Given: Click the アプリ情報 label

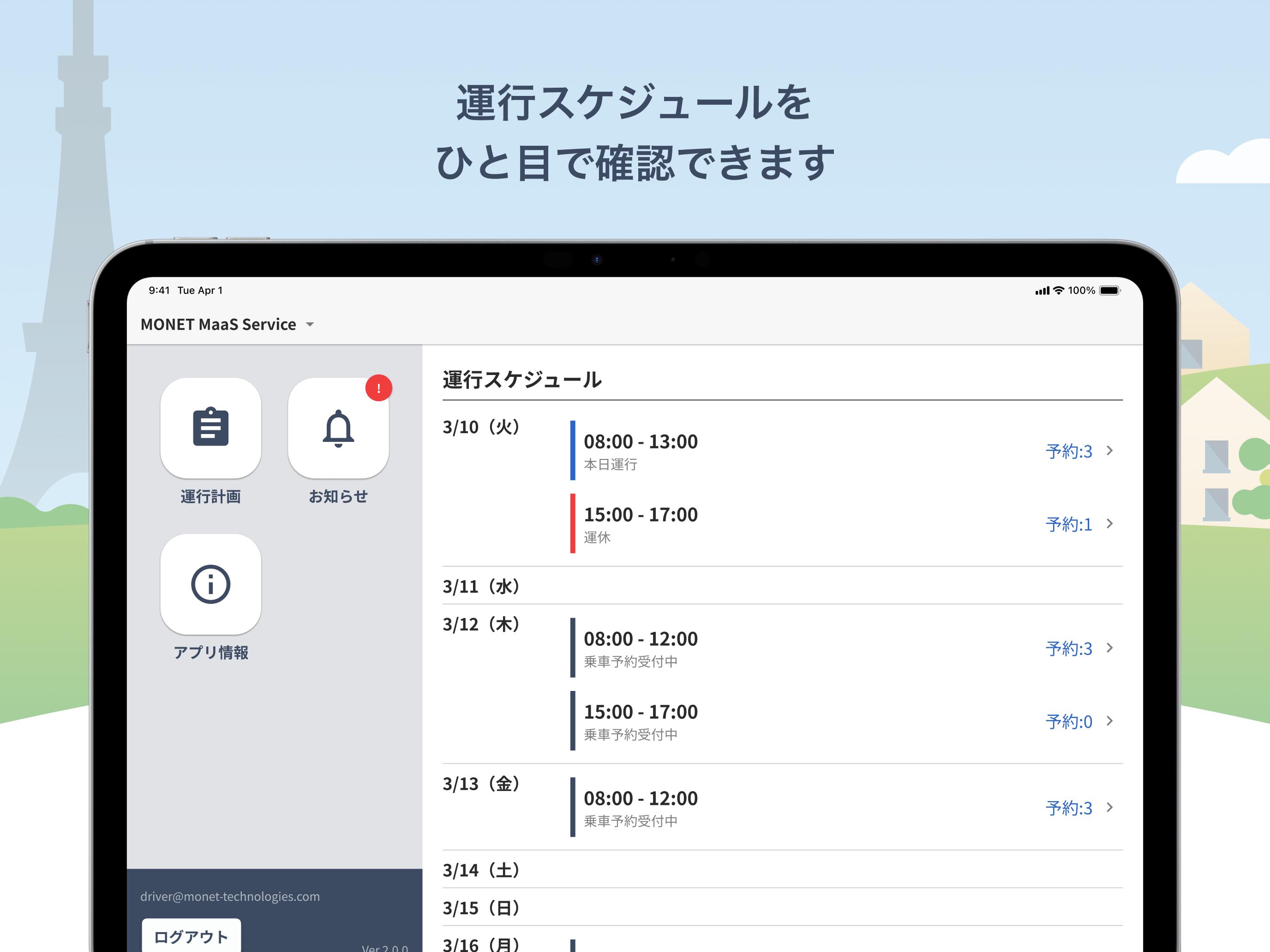Looking at the screenshot, I should tap(211, 653).
